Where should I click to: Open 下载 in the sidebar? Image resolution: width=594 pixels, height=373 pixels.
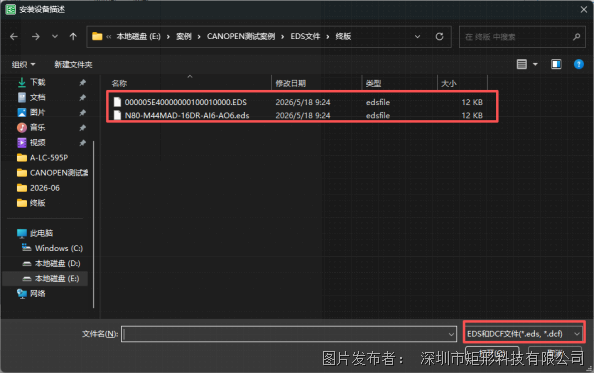click(38, 82)
